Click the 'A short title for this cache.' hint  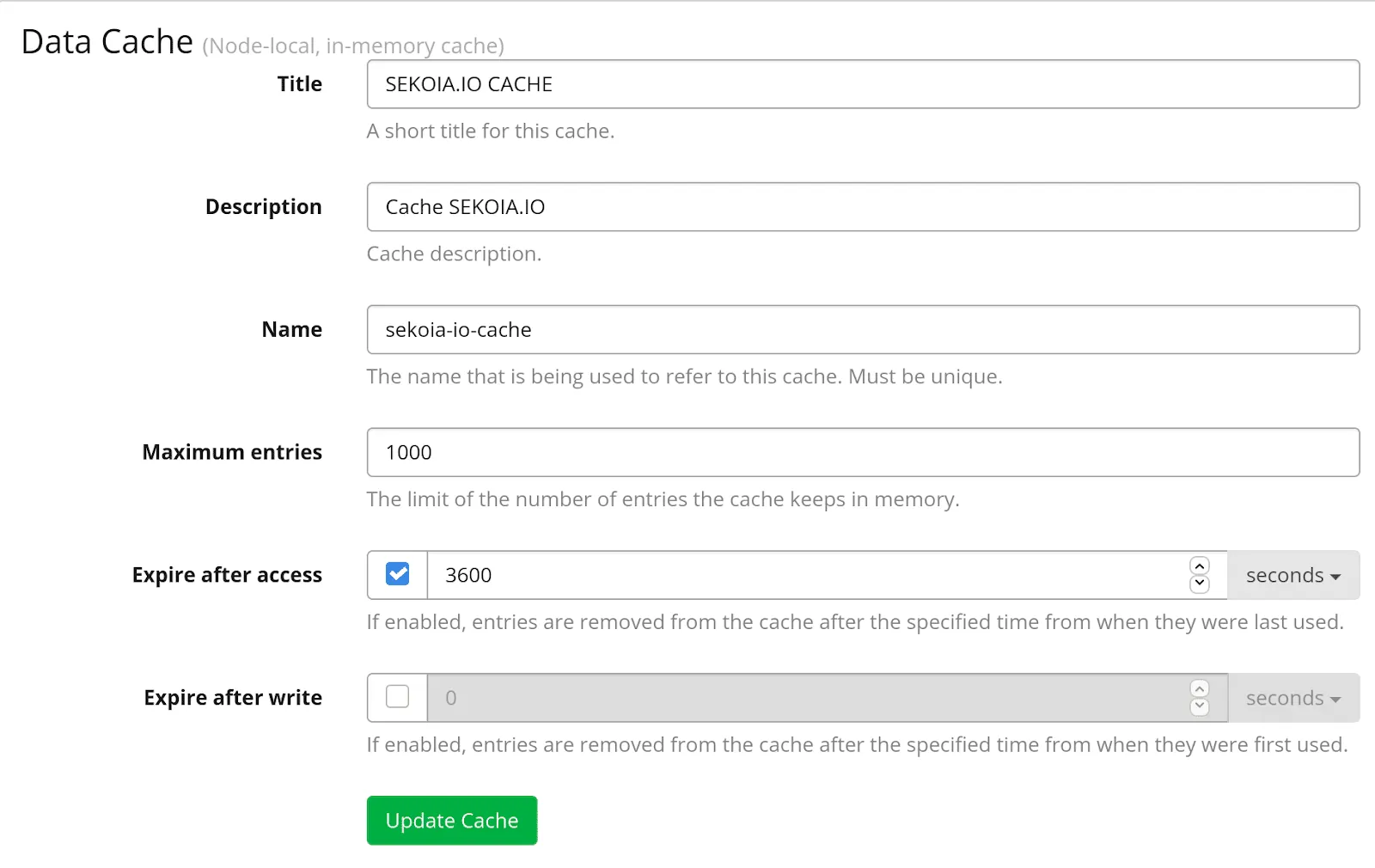click(491, 131)
